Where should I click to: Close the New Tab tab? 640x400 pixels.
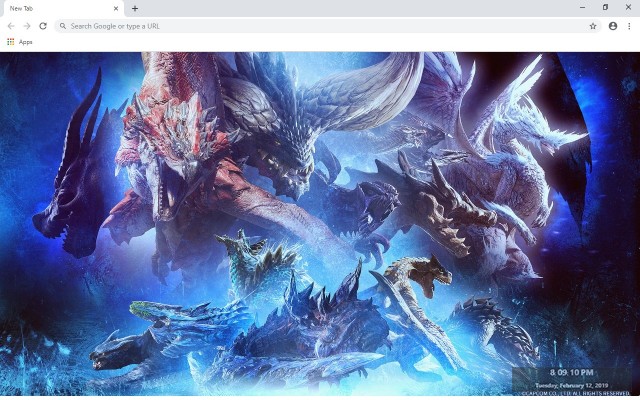click(116, 8)
